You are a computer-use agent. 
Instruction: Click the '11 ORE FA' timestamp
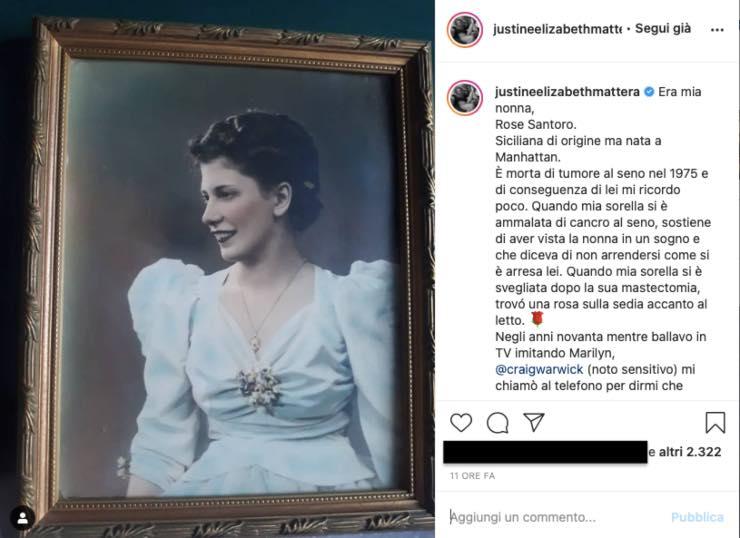coord(472,476)
